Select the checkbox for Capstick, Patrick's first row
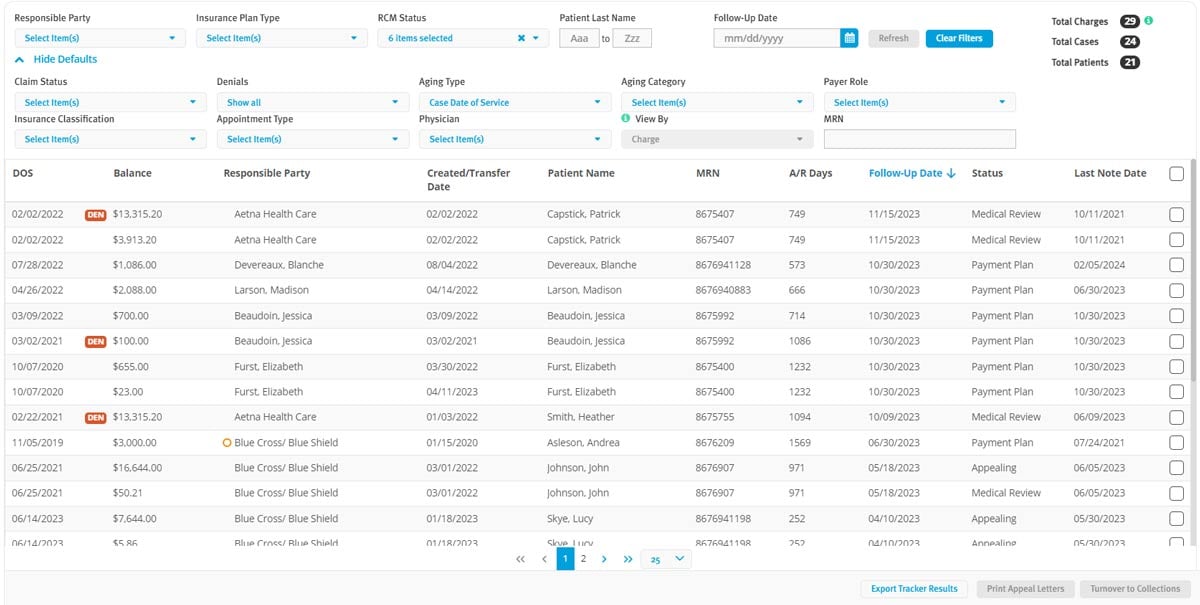This screenshot has height=605, width=1200. [1176, 214]
